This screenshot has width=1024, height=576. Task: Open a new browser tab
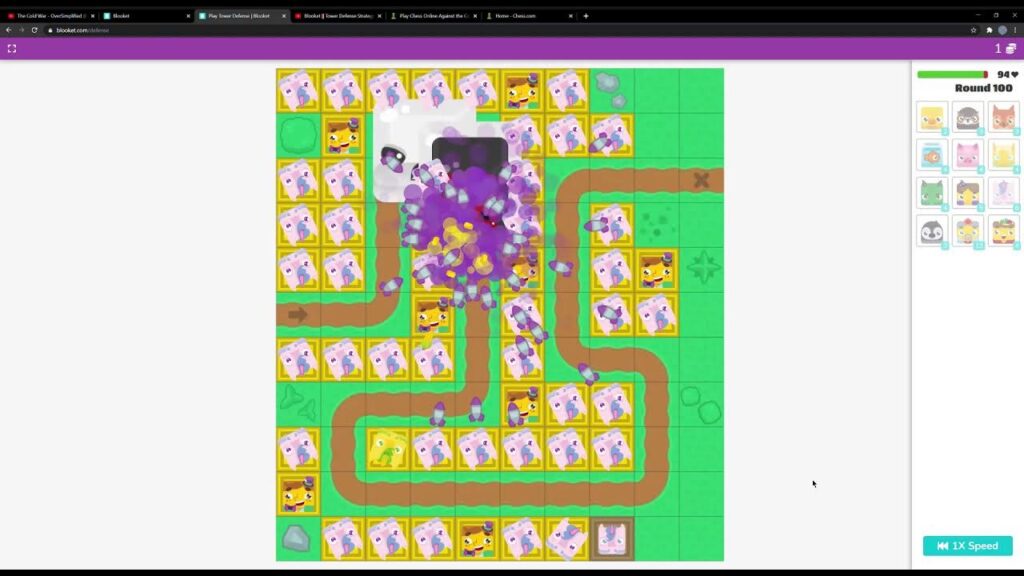pos(586,16)
